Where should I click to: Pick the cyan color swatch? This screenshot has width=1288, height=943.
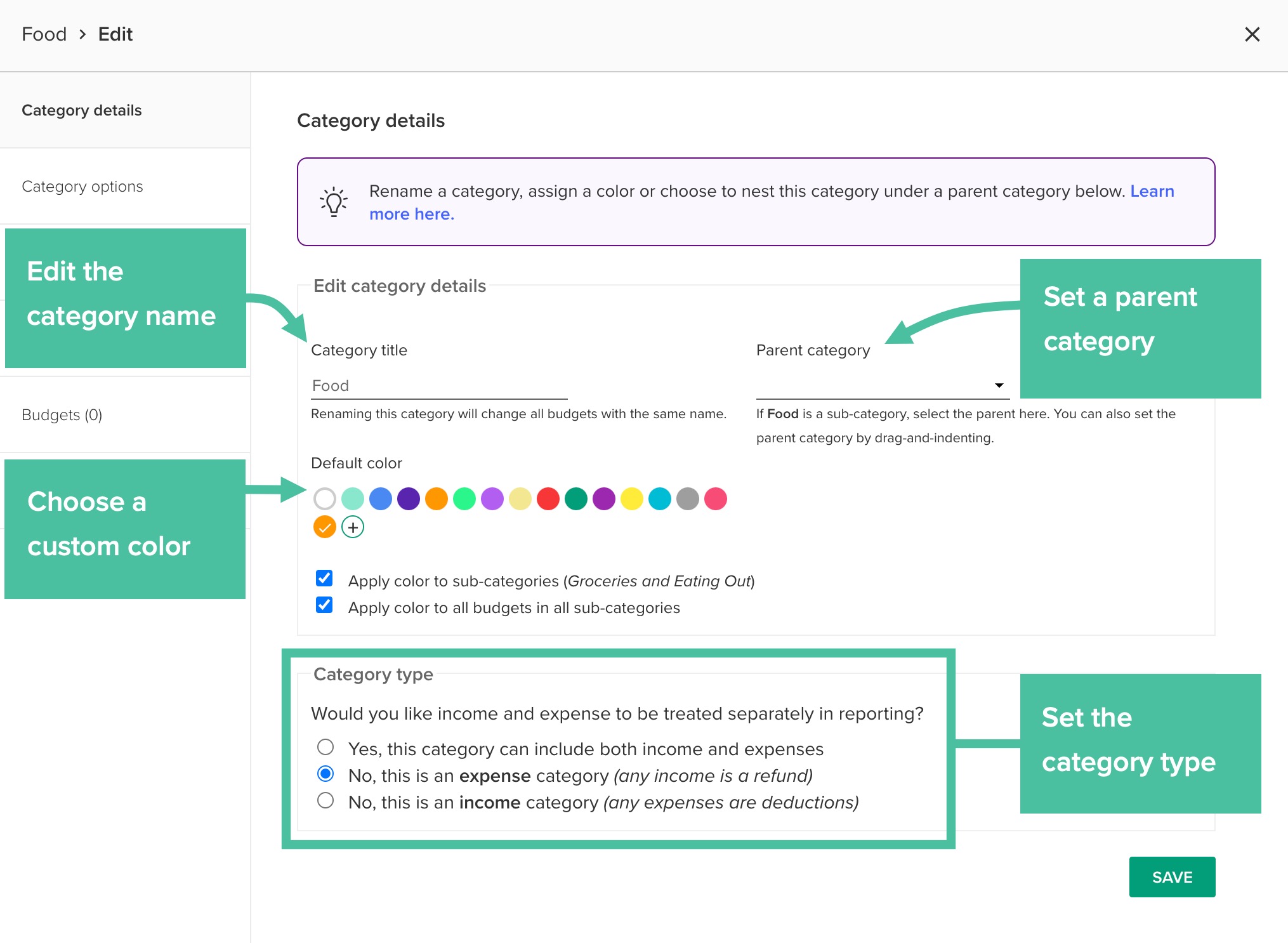[x=659, y=499]
